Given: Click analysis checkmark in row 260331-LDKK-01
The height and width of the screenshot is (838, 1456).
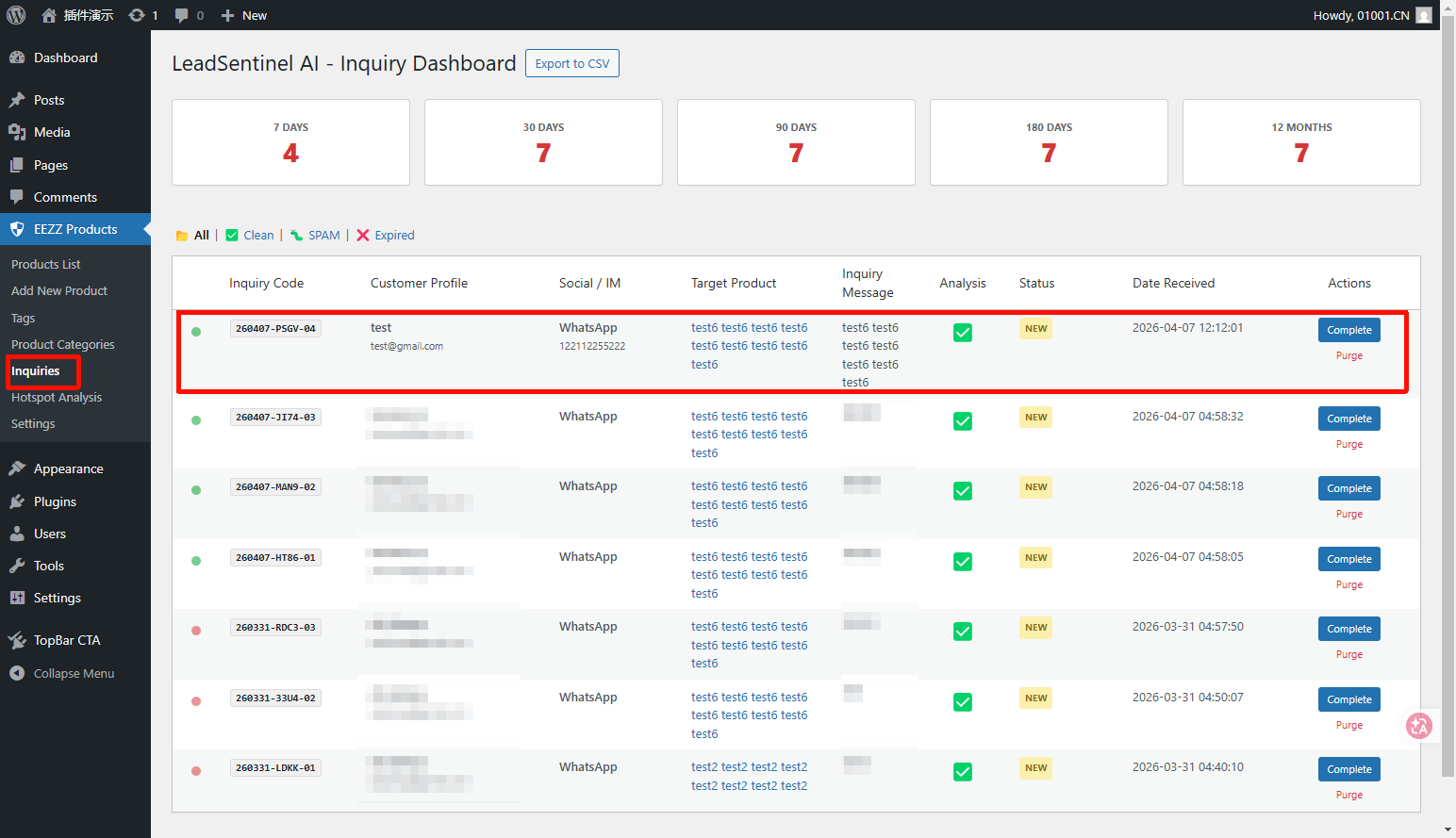Looking at the screenshot, I should coord(962,772).
